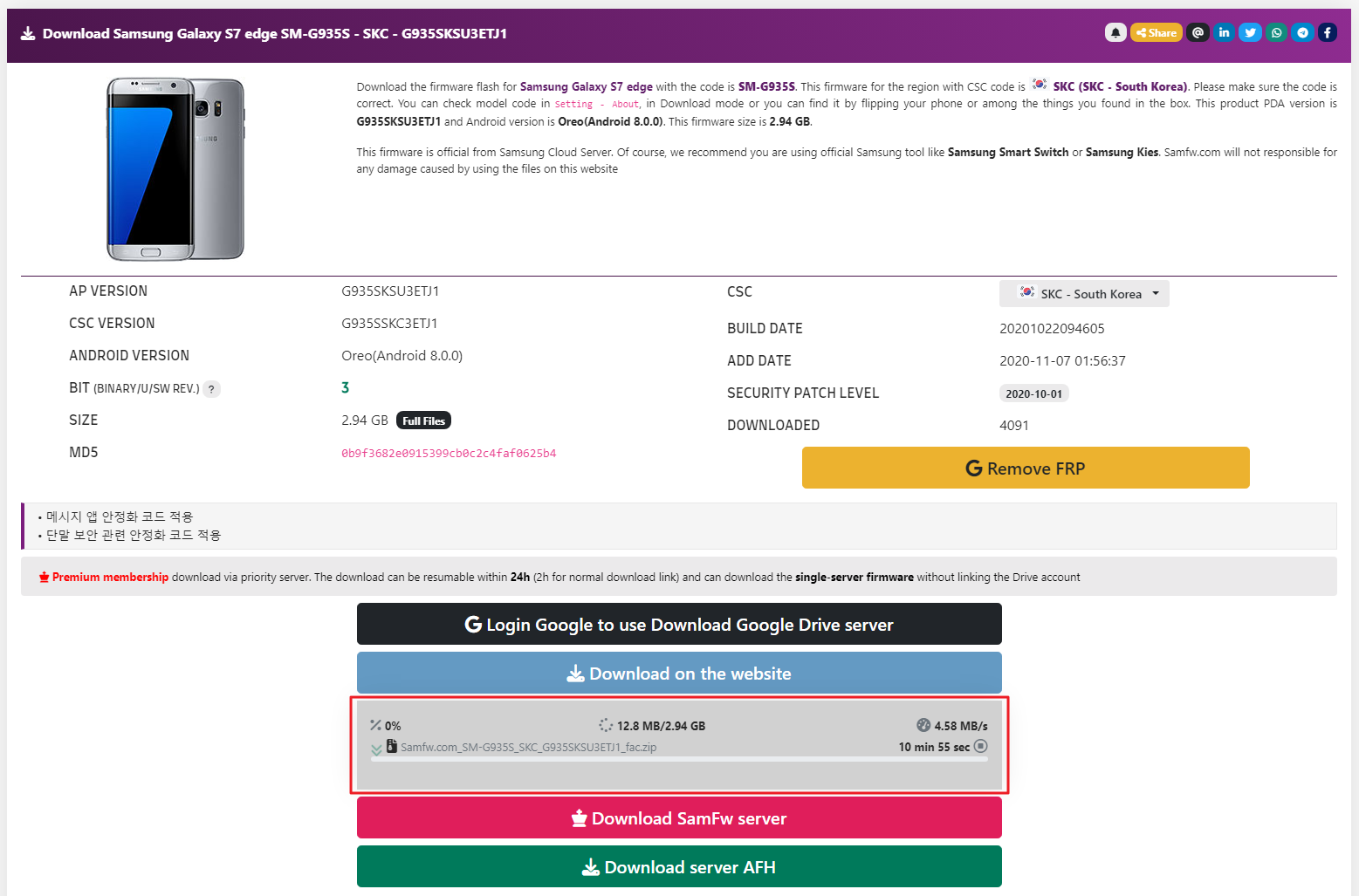1359x896 pixels.
Task: Click the build date 20201022094605
Action: (x=1052, y=329)
